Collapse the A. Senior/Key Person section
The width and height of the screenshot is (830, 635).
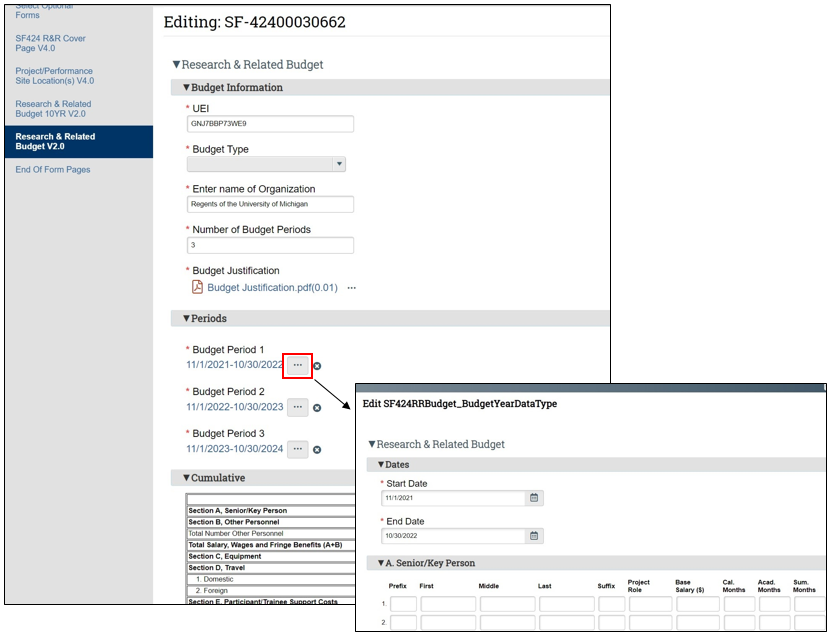[381, 563]
